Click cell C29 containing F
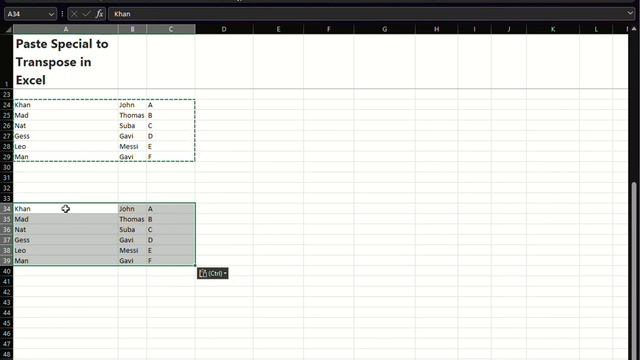640x360 pixels. 171,157
